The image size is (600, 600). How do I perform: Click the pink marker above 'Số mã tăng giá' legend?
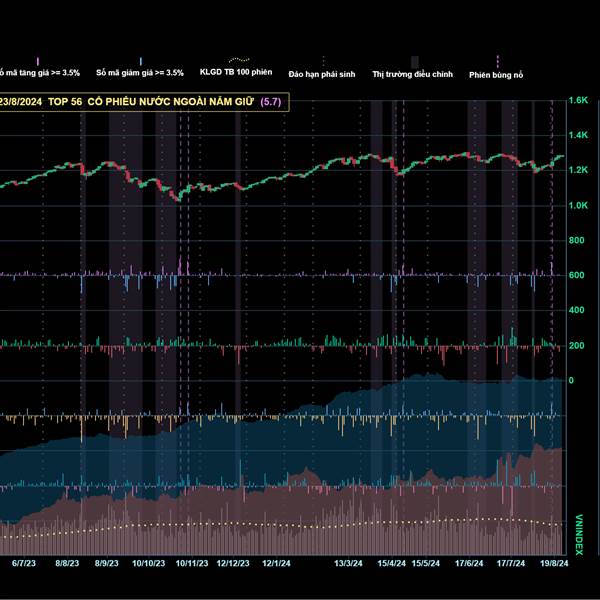click(37, 61)
